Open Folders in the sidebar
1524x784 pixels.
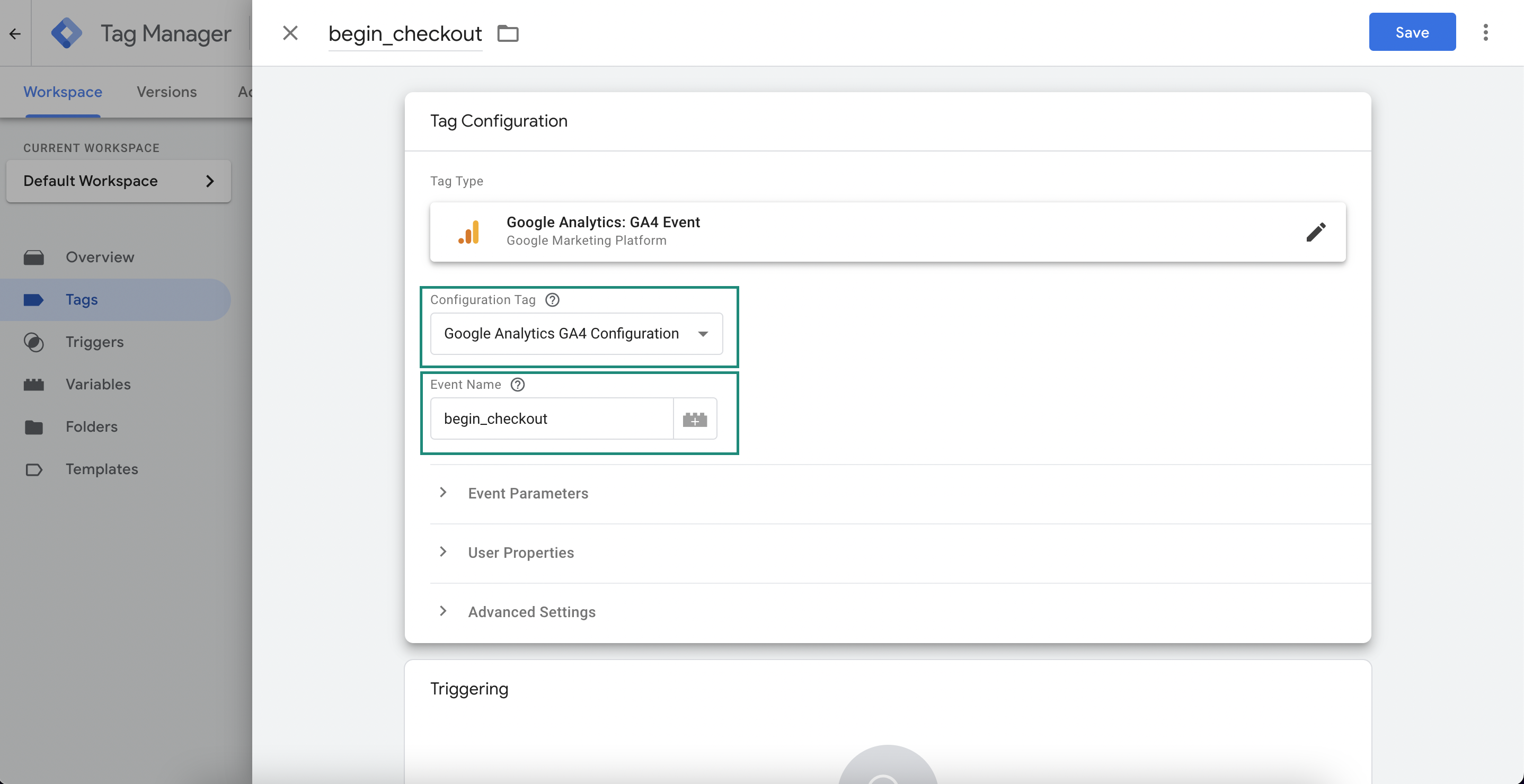pos(116,427)
